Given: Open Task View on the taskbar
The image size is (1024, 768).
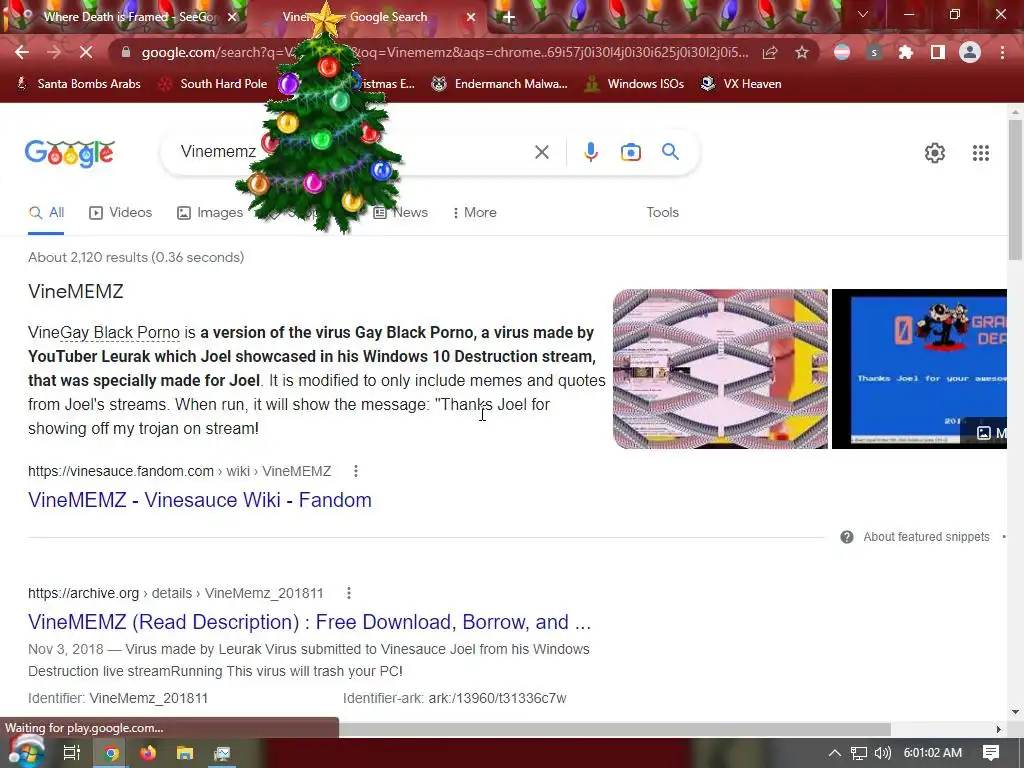Looking at the screenshot, I should tap(71, 753).
